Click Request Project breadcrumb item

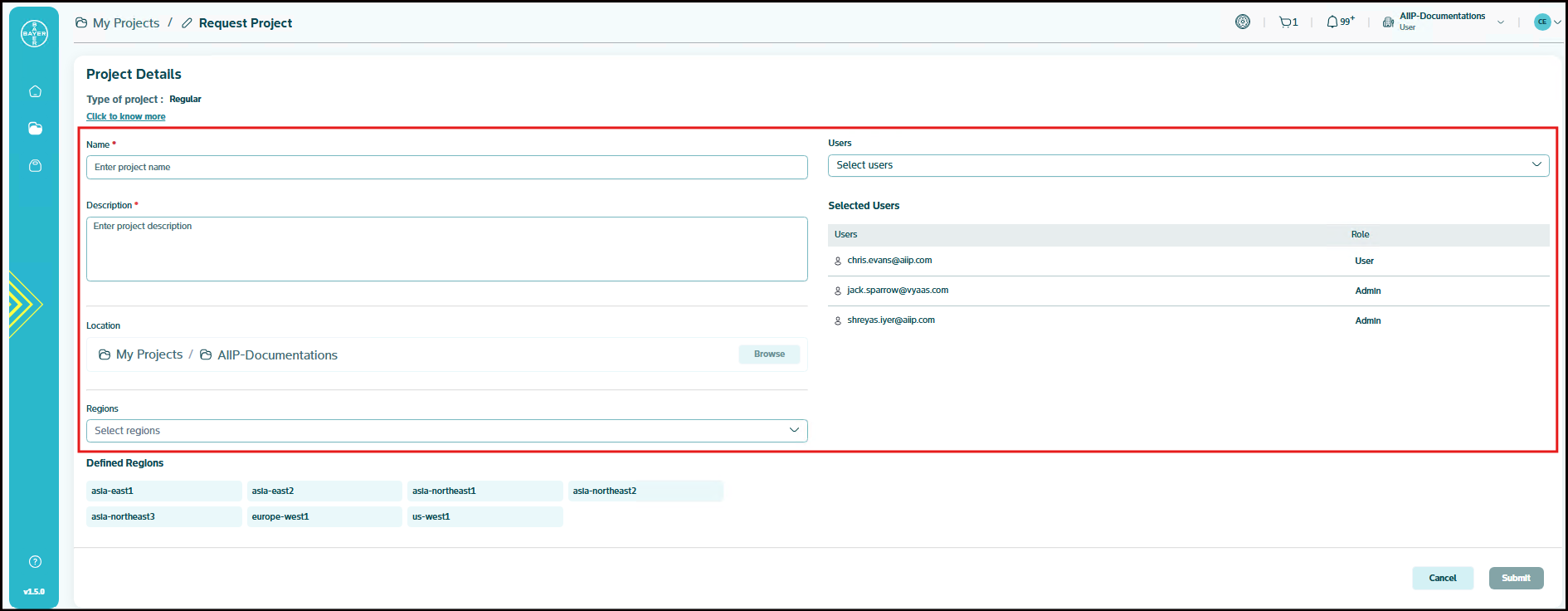point(245,23)
